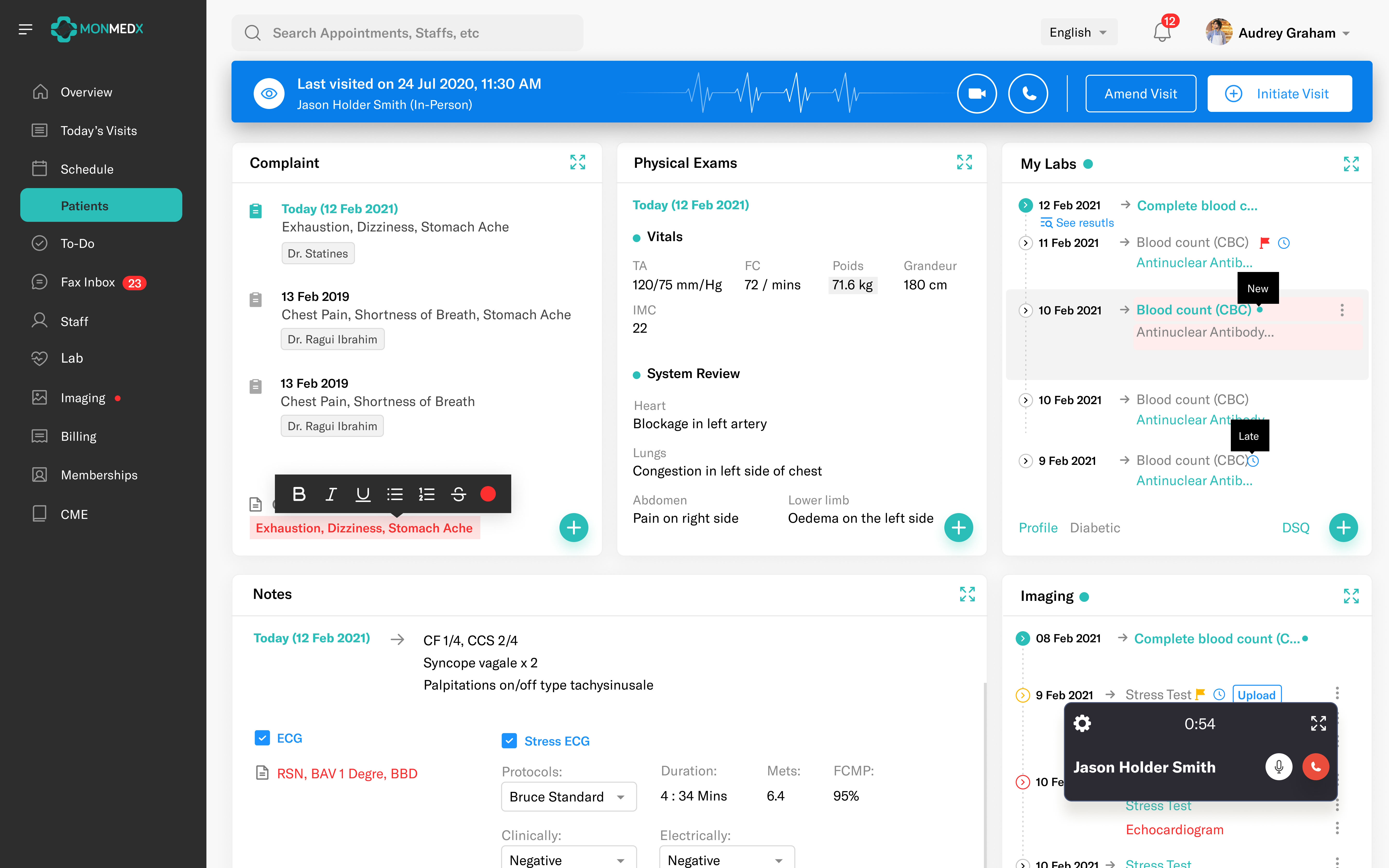Screen dimensions: 1389x868
Task: Click the search magnifier icon
Action: coord(252,33)
